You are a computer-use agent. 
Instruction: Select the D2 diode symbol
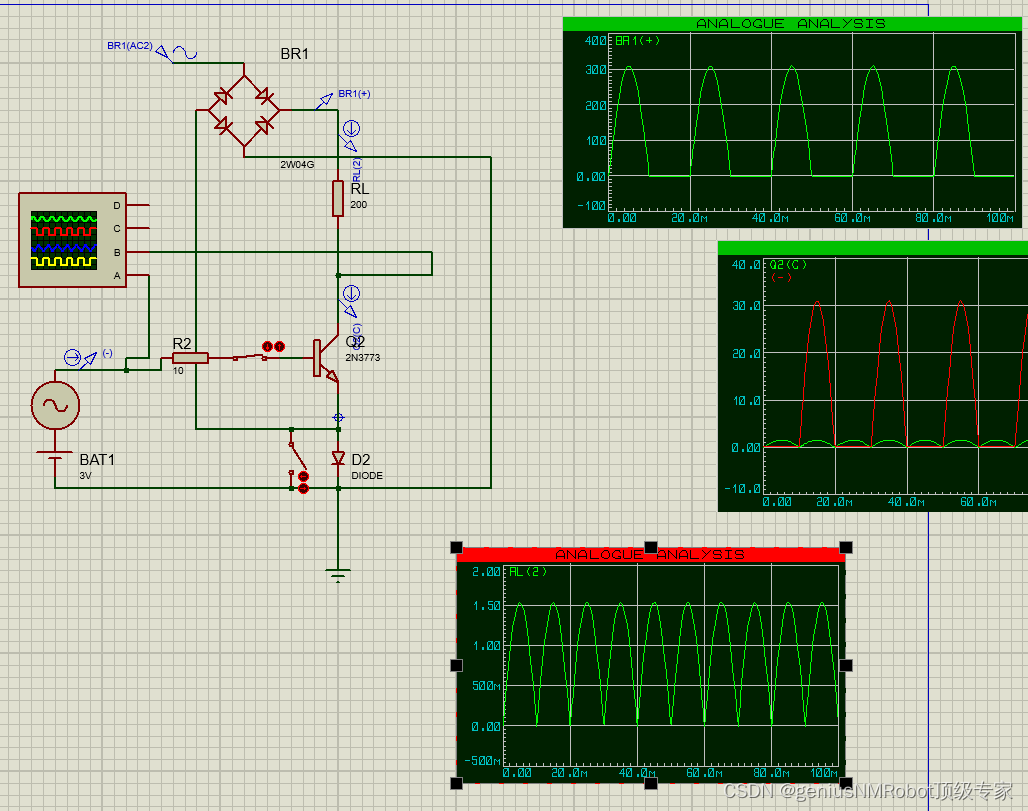click(338, 458)
